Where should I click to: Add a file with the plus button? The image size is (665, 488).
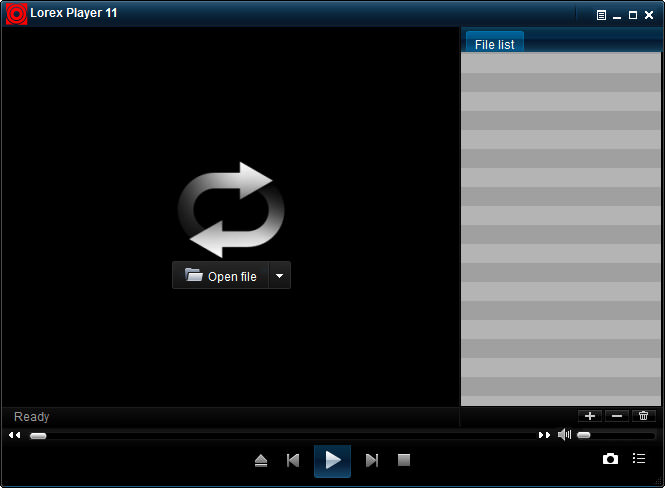point(590,416)
